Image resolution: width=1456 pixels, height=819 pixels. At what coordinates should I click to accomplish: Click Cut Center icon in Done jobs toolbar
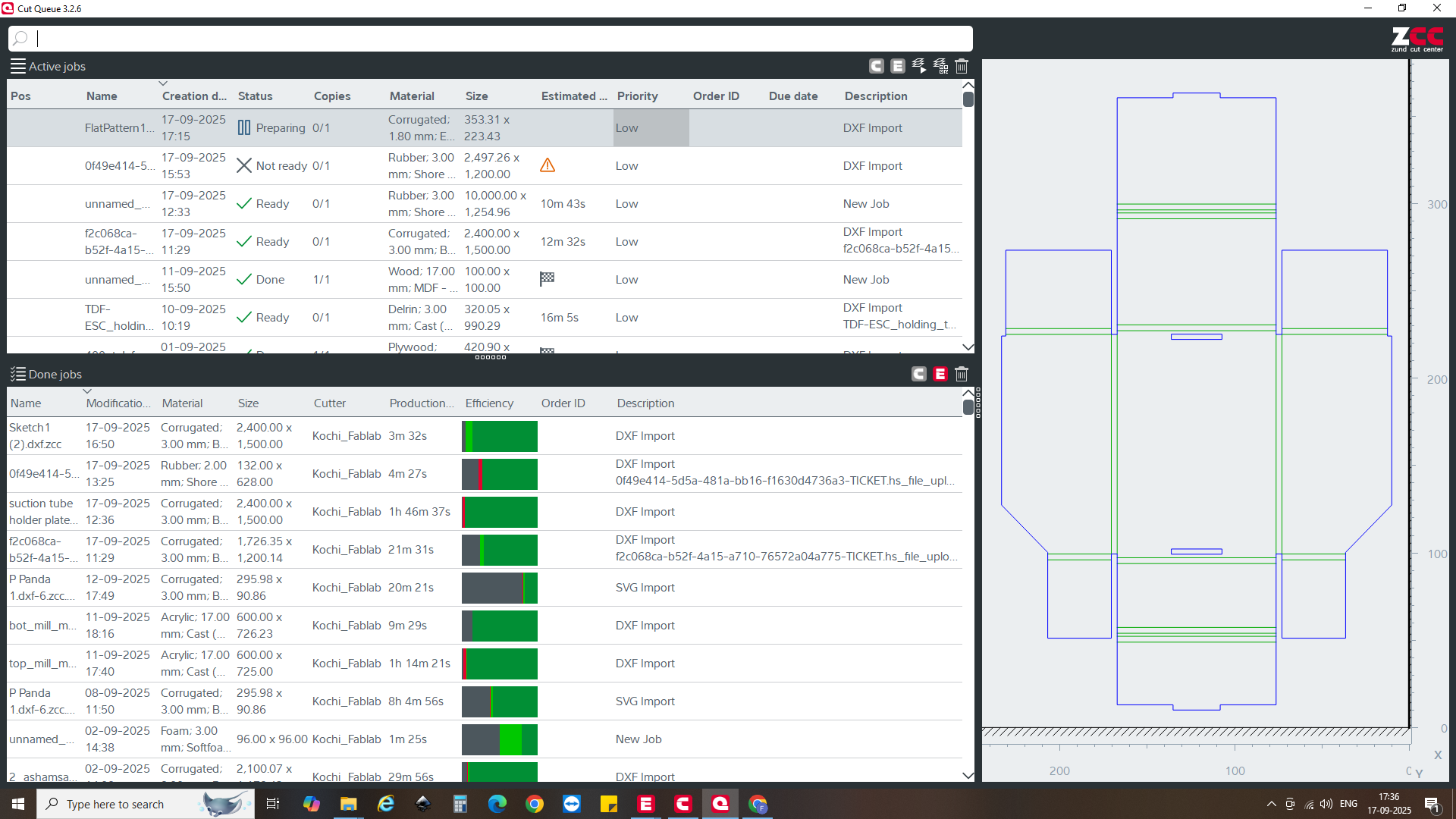[919, 374]
